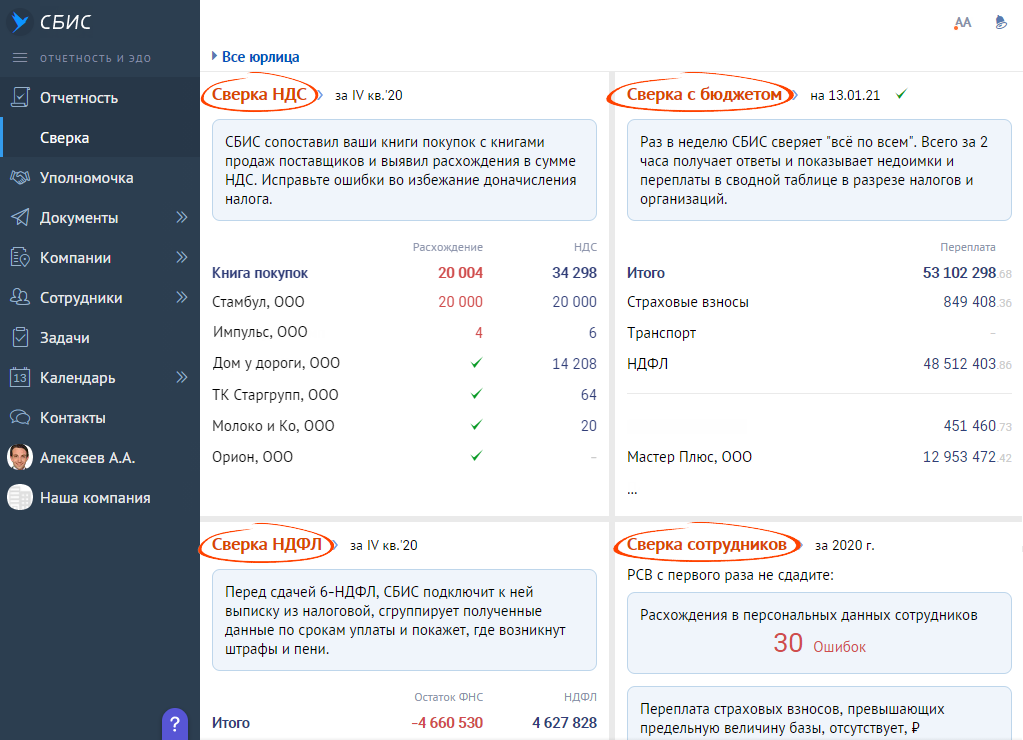Viewport: 1023px width, 740px height.
Task: Select the Импульс, ООО row
Action: pyautogui.click(x=404, y=332)
